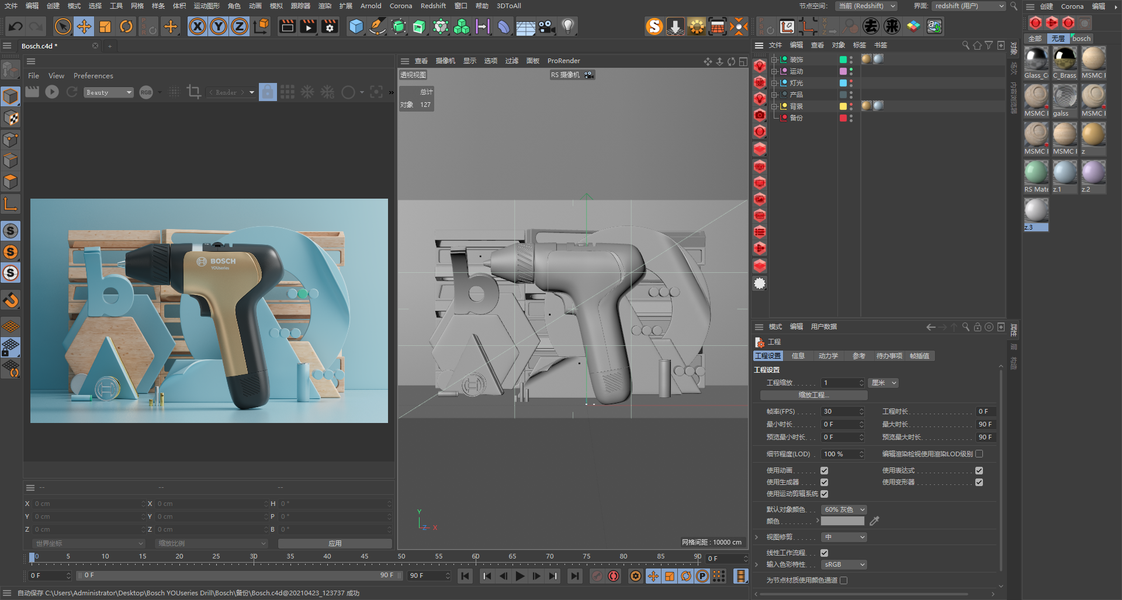
Task: Uncheck 使用运动剪辑系统 checkbox
Action: [x=824, y=493]
